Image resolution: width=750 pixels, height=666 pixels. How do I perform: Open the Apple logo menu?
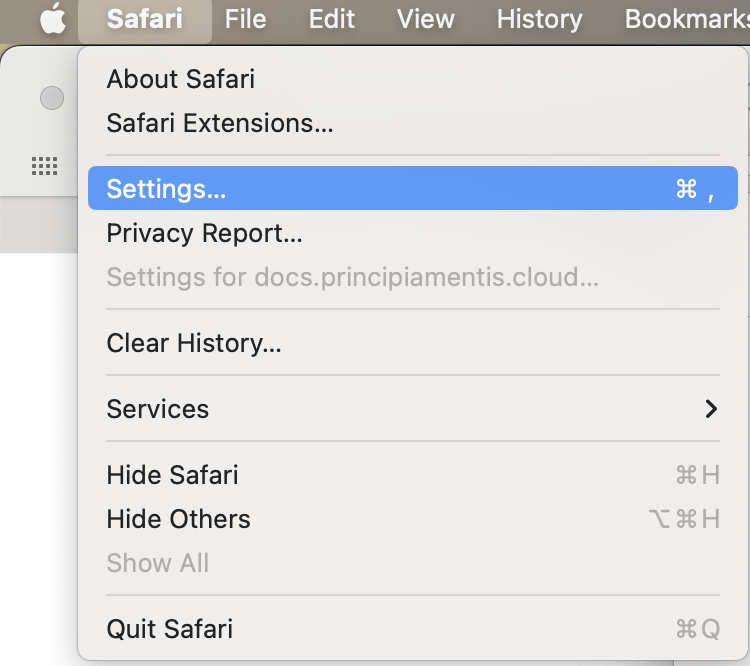coord(52,19)
